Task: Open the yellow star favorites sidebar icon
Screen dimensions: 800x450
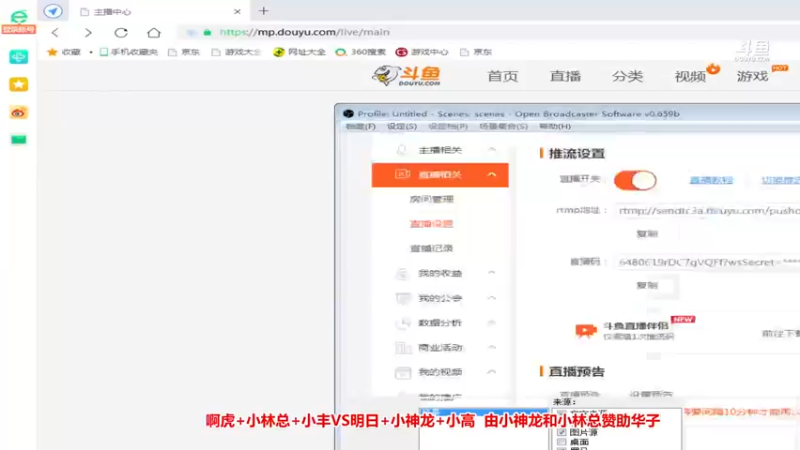Action: (18, 84)
